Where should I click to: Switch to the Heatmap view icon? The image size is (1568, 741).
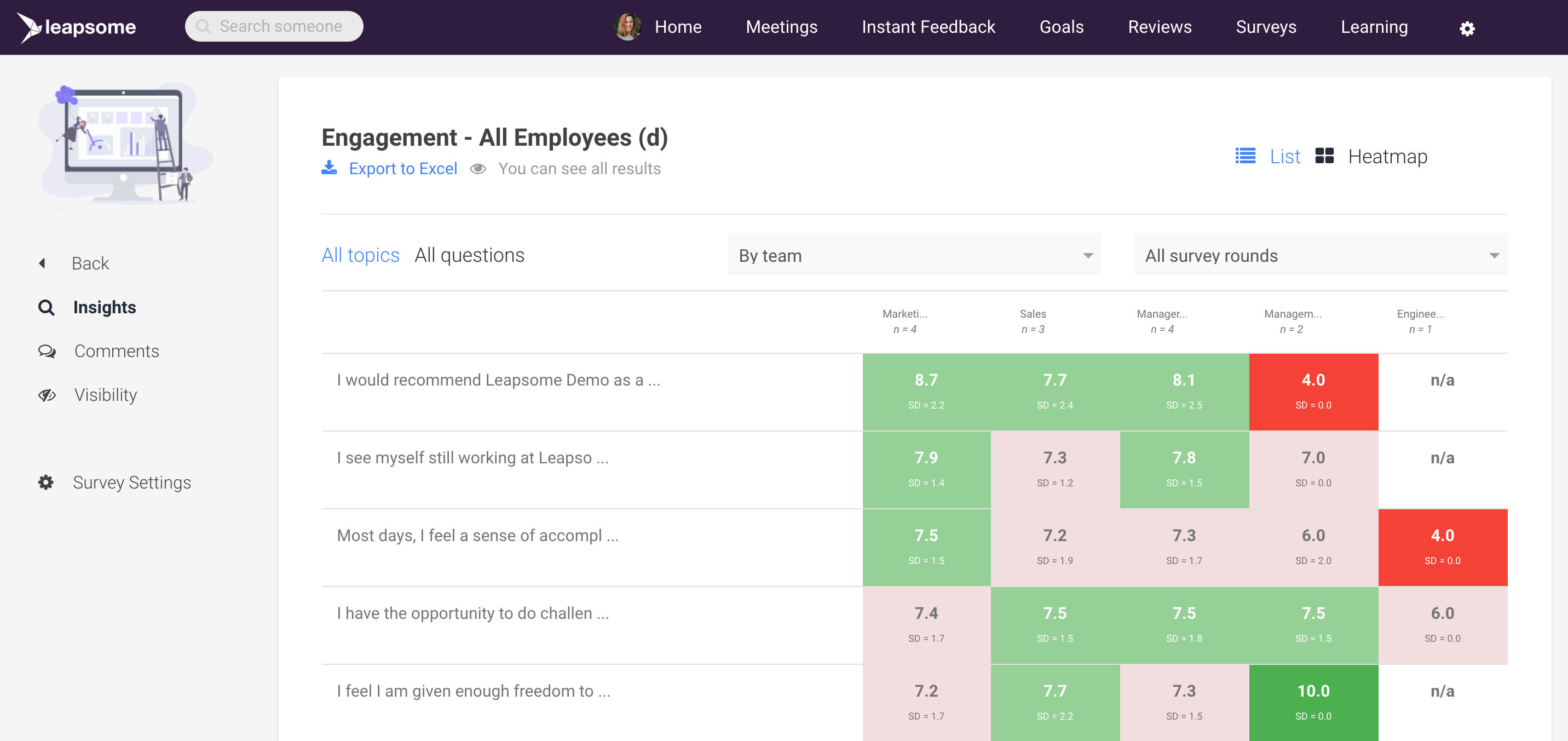(x=1324, y=156)
